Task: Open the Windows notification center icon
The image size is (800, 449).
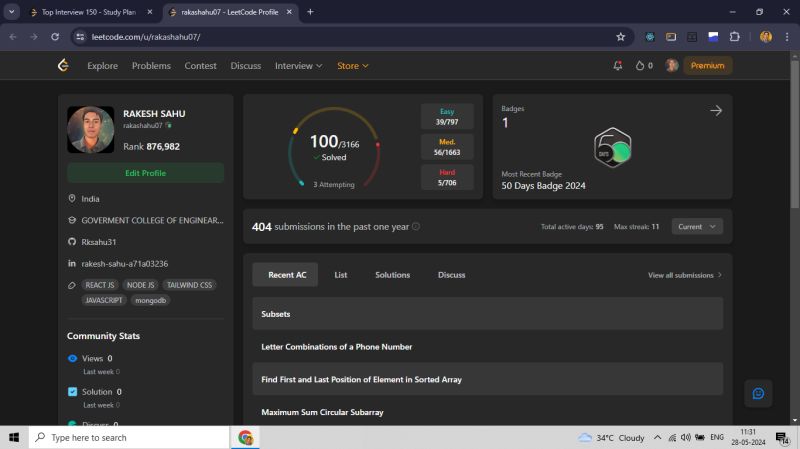Action: [783, 437]
